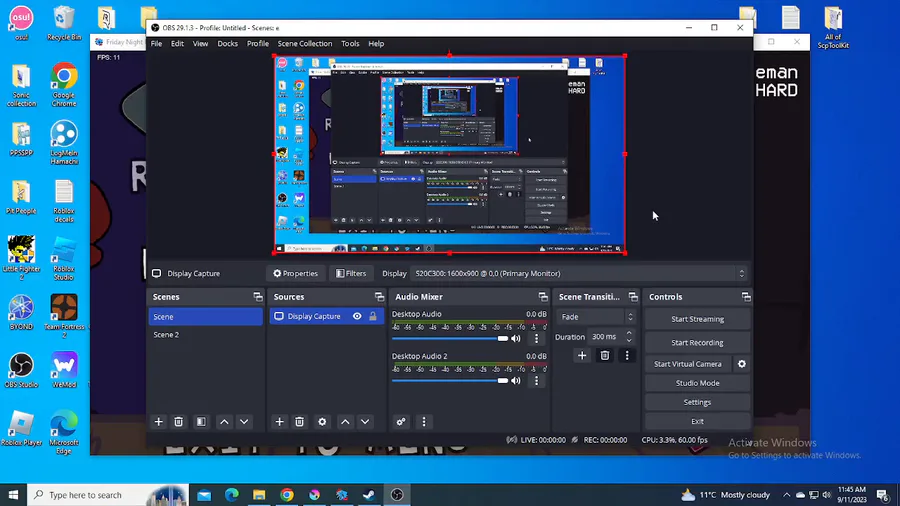This screenshot has height=506, width=900.
Task: Click Exit button in Controls
Action: tap(697, 421)
